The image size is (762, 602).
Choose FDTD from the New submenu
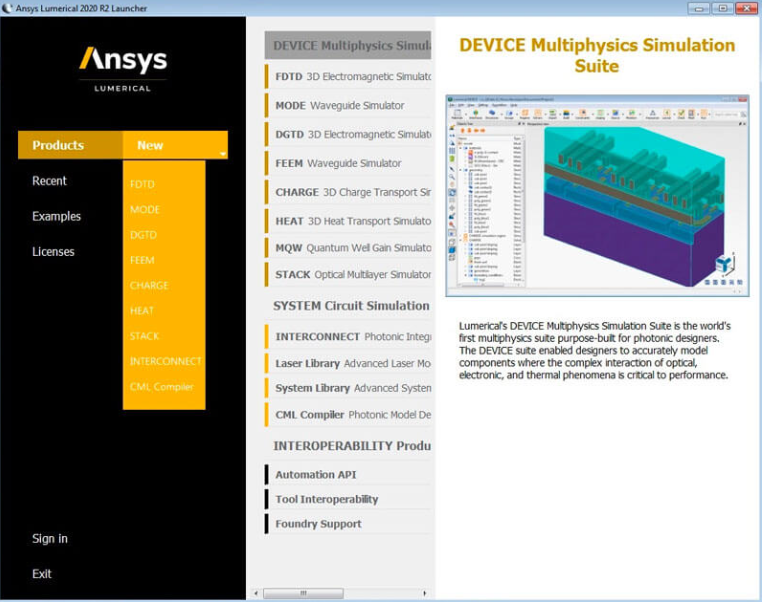tap(142, 185)
